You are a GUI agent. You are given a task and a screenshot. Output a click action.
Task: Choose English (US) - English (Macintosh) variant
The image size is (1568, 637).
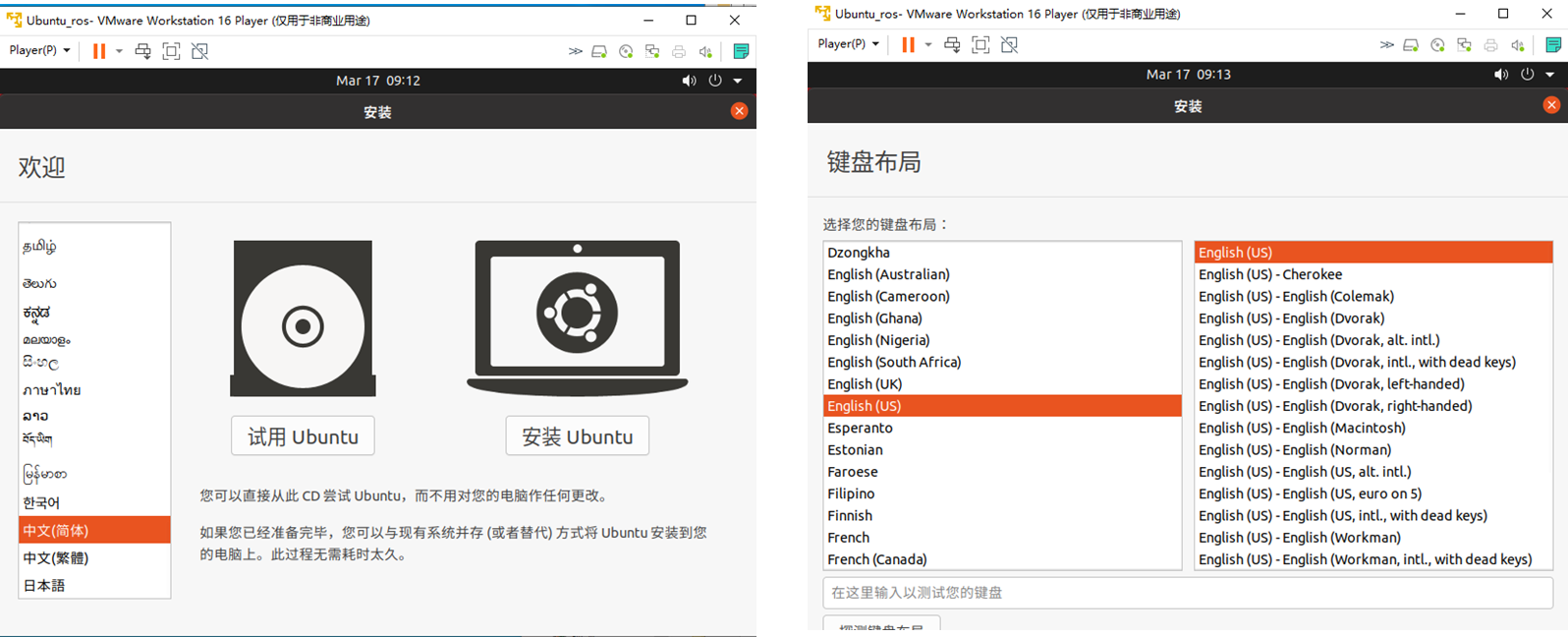coord(1373,428)
